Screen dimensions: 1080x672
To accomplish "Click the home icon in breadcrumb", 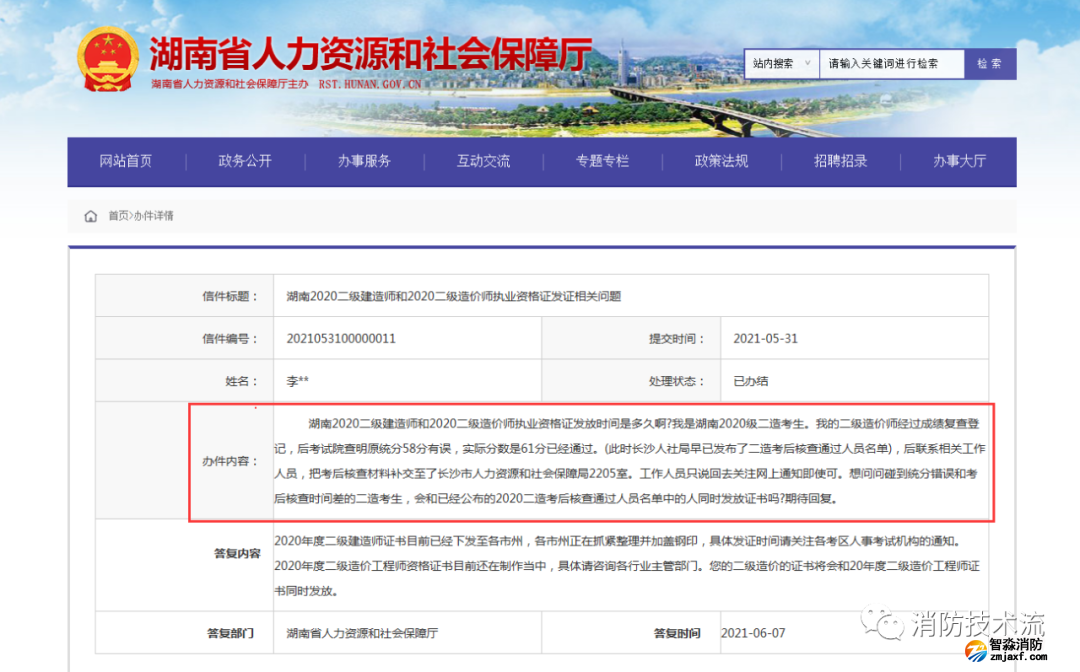I will pyautogui.click(x=91, y=216).
